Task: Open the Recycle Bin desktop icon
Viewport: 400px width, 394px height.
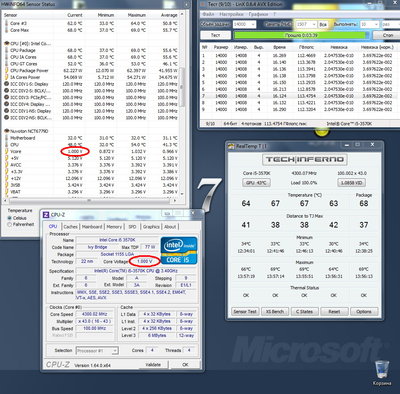Action: pyautogui.click(x=381, y=371)
